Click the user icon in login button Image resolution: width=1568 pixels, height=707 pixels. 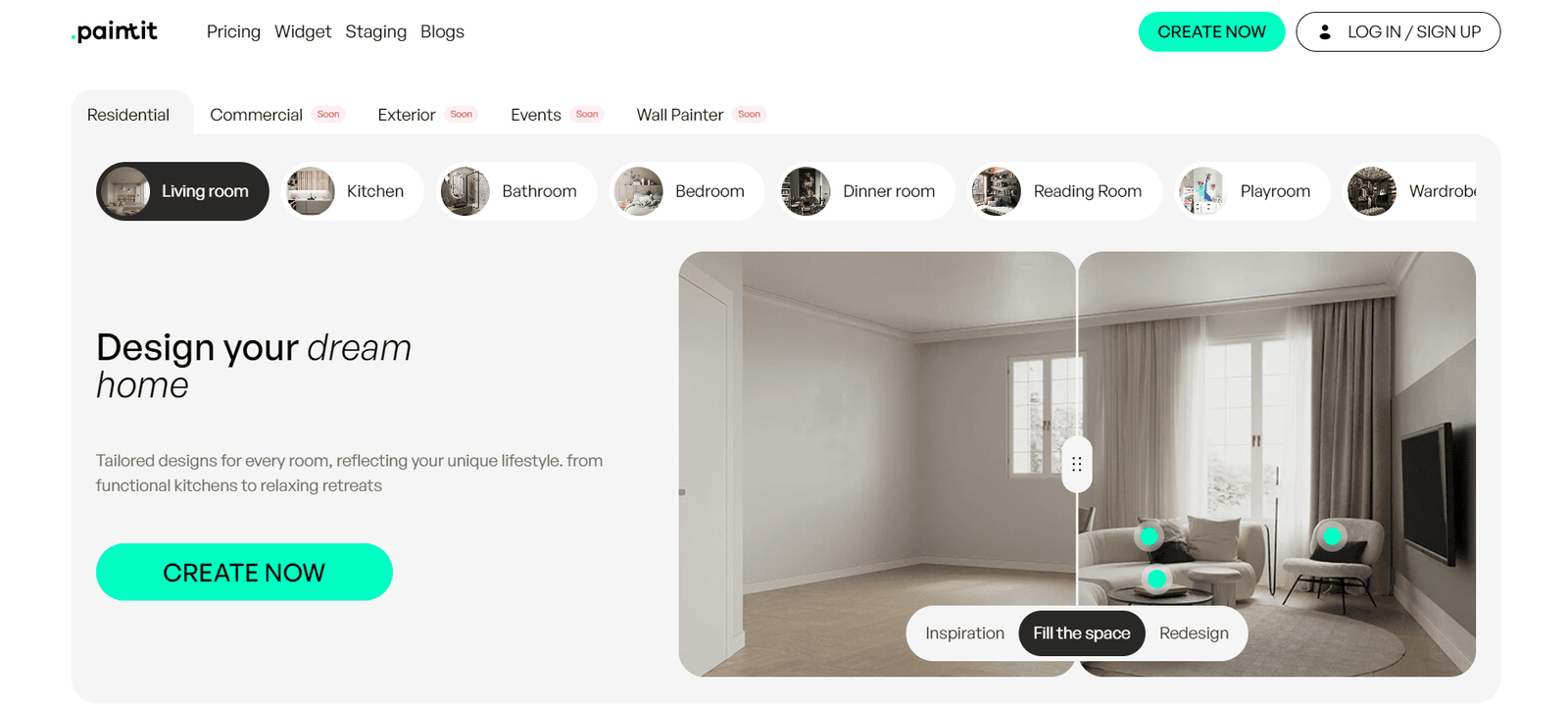click(1324, 32)
